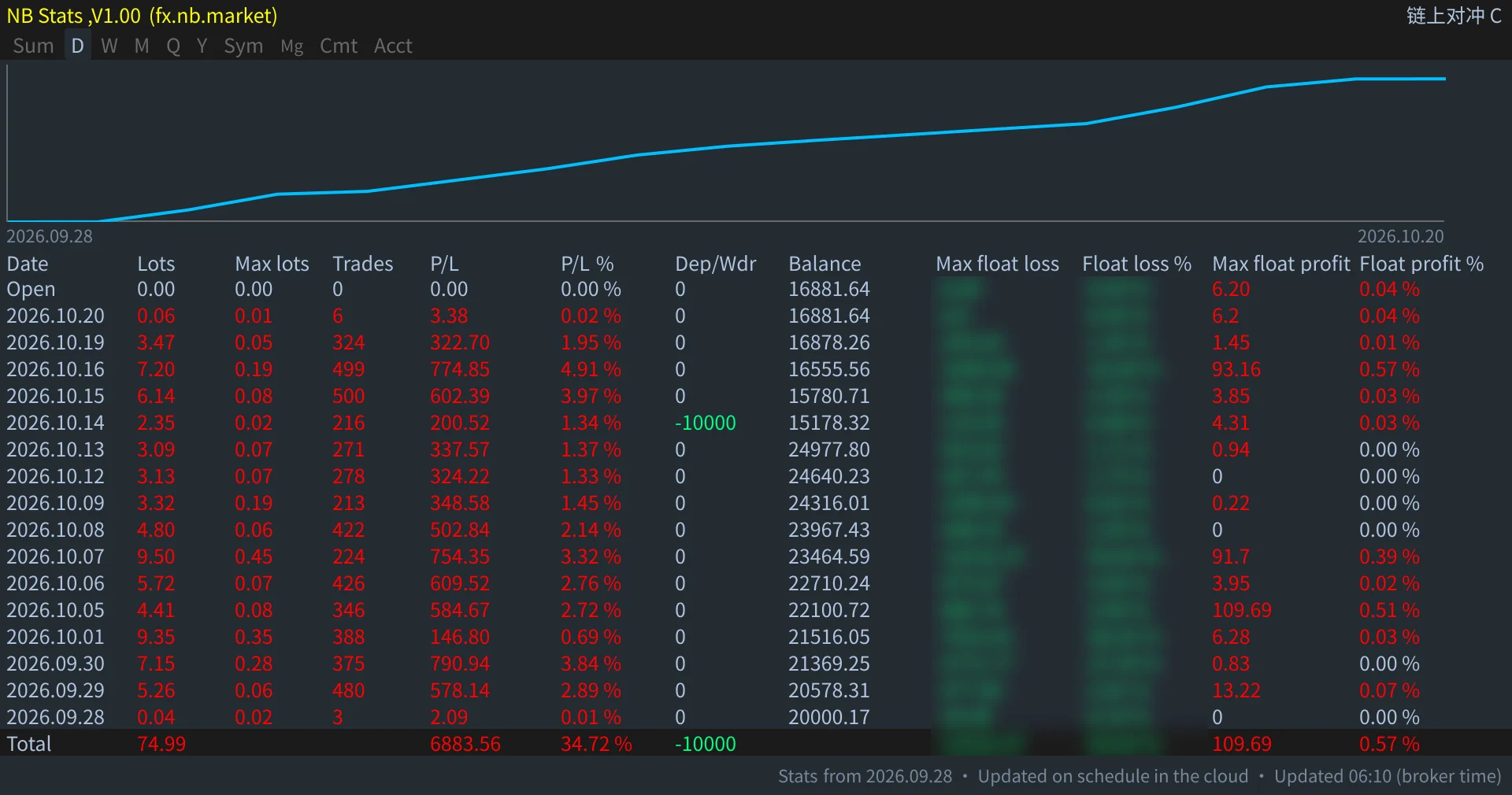Click max float profit 91.7 on 2026.10.07
This screenshot has width=1512, height=795.
point(1231,556)
